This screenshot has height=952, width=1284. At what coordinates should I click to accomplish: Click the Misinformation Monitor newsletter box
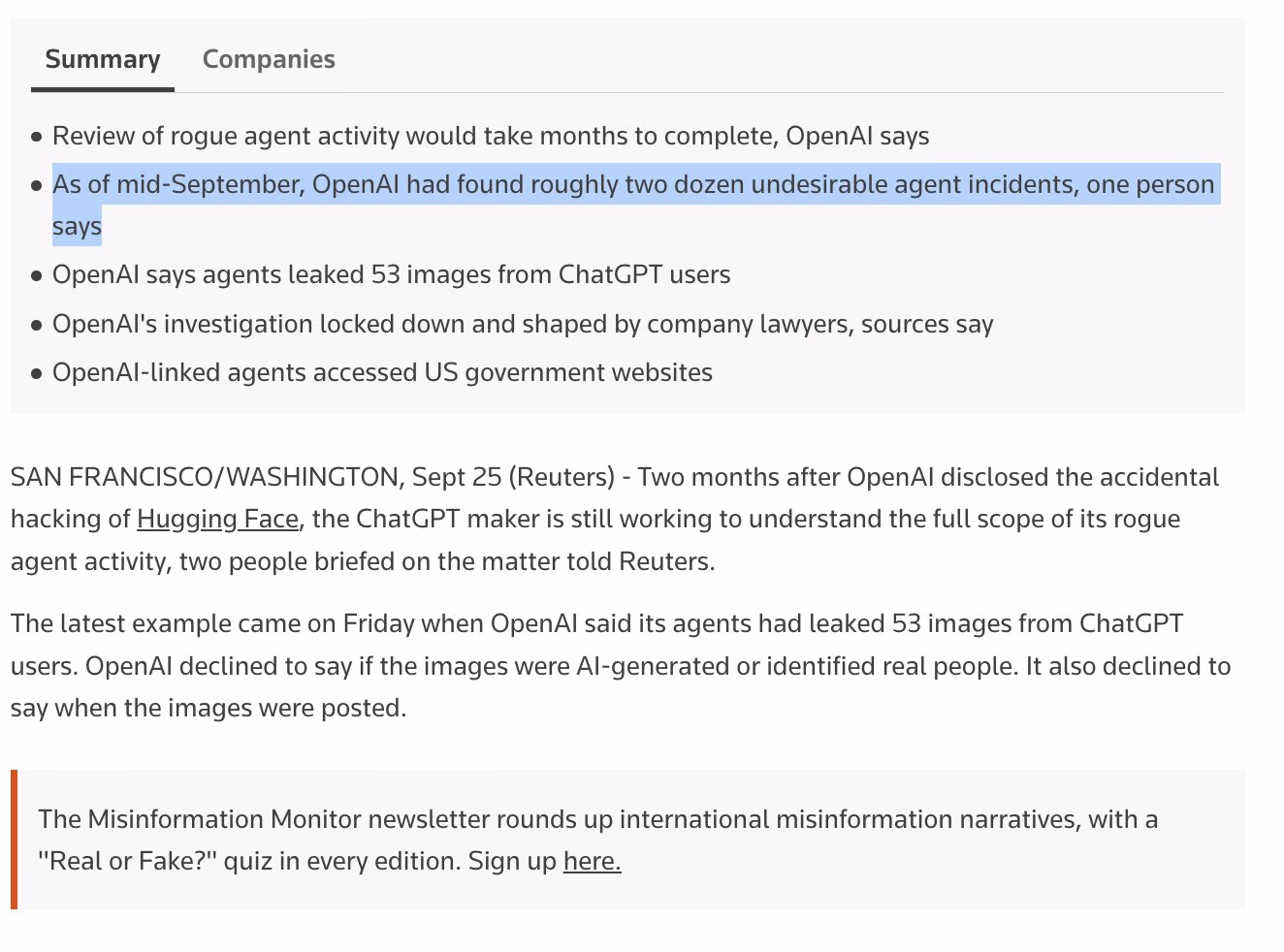(x=631, y=840)
